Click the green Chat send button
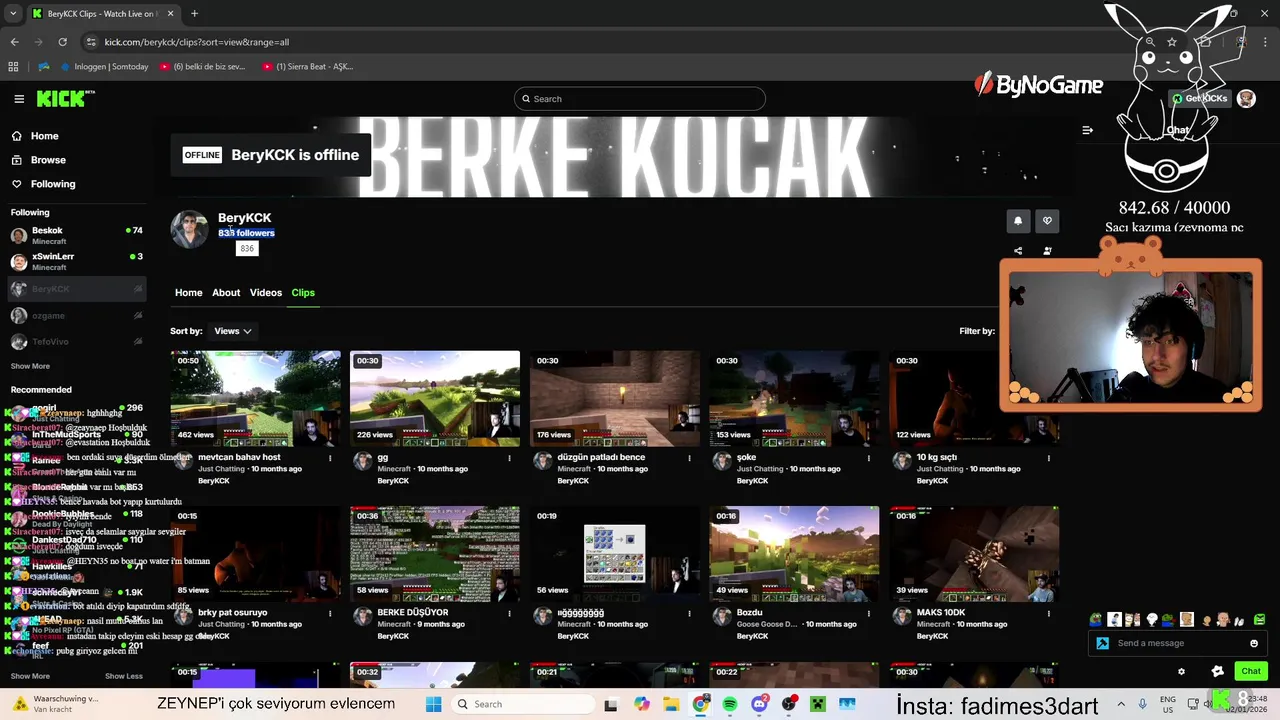The height and width of the screenshot is (720, 1280). tap(1251, 671)
